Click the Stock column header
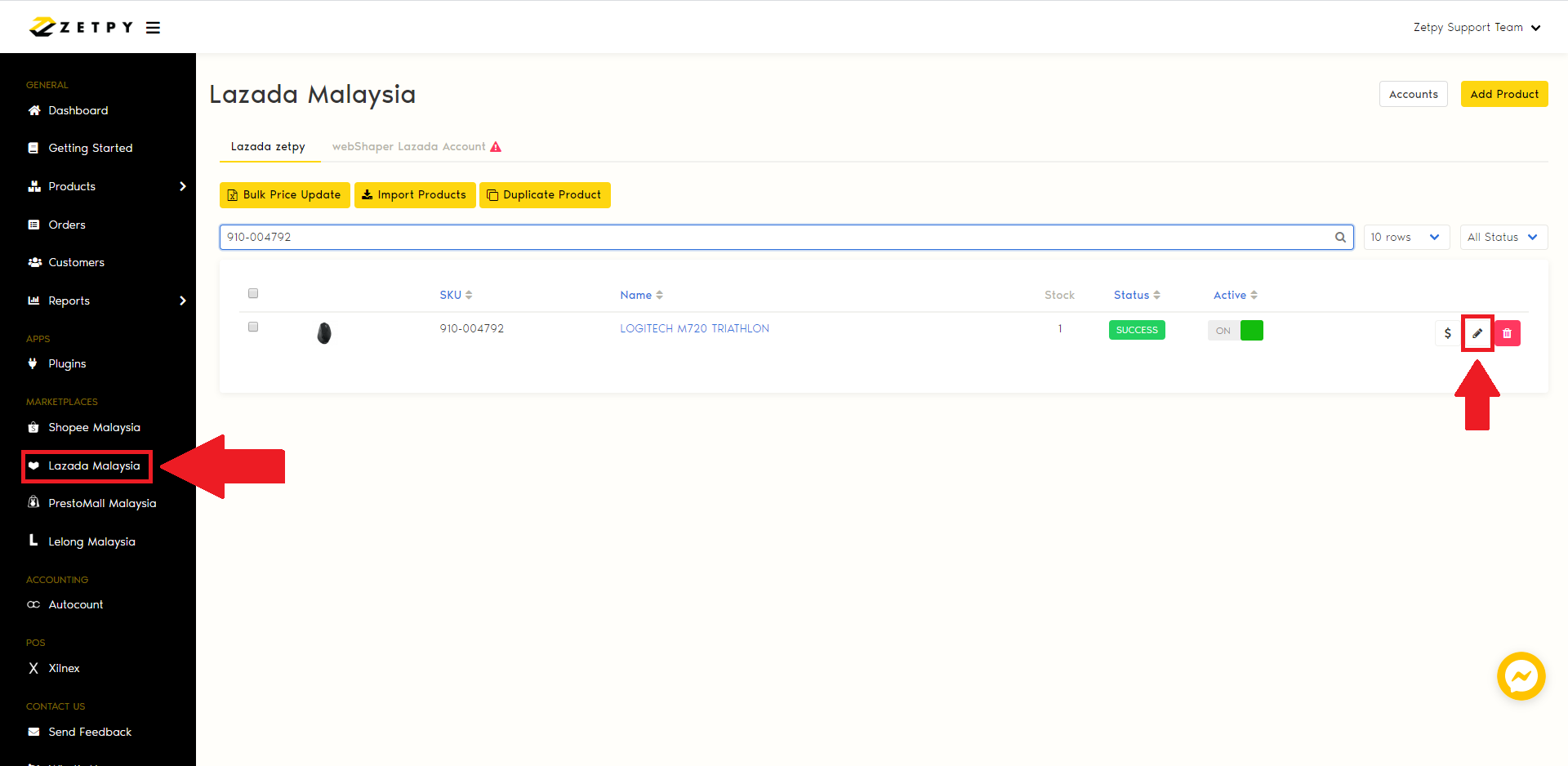The height and width of the screenshot is (766, 1568). (1059, 295)
